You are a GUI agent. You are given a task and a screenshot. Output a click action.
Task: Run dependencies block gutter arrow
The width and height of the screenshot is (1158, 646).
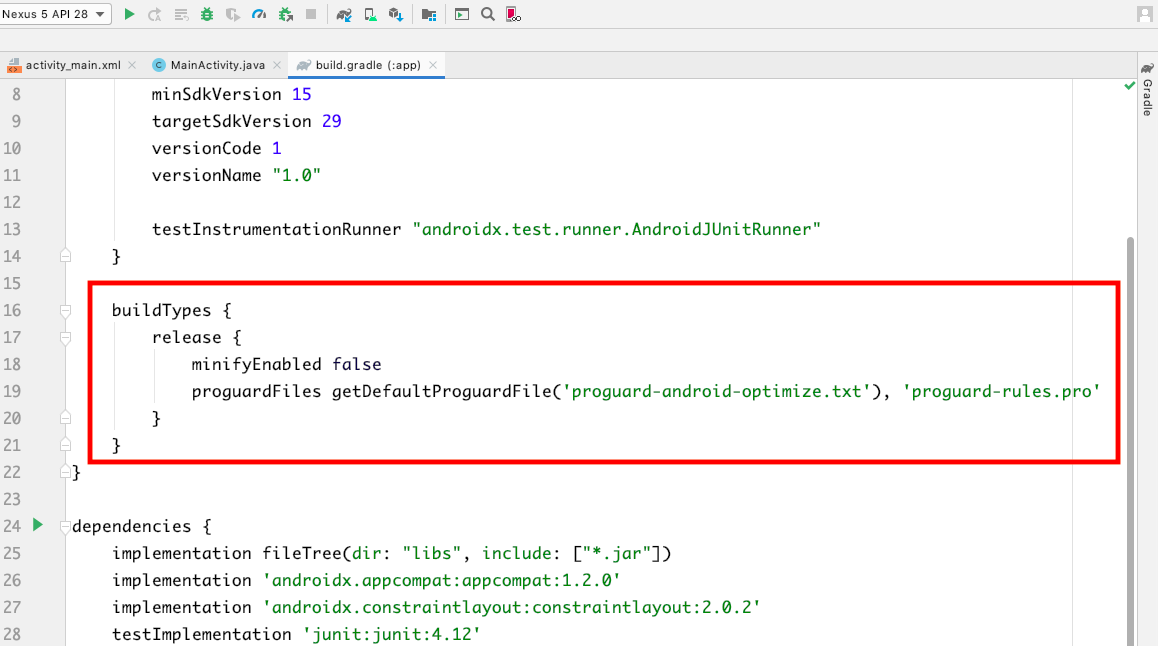point(38,525)
